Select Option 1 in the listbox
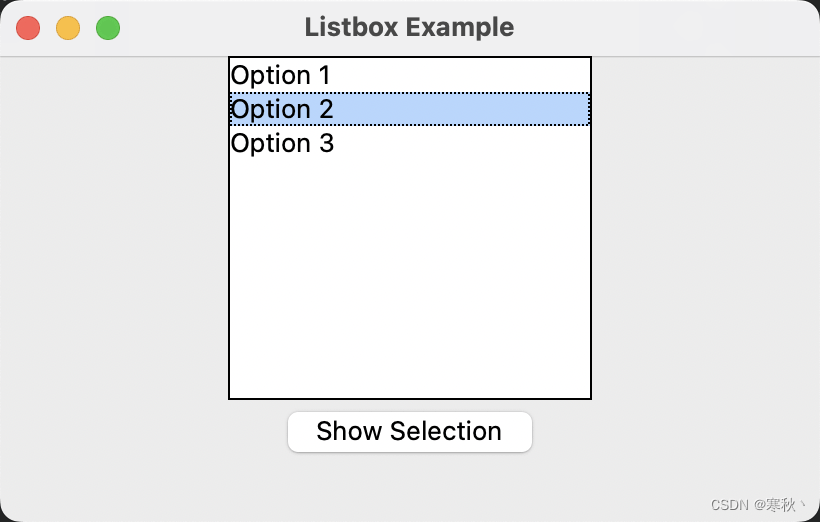 (x=280, y=75)
